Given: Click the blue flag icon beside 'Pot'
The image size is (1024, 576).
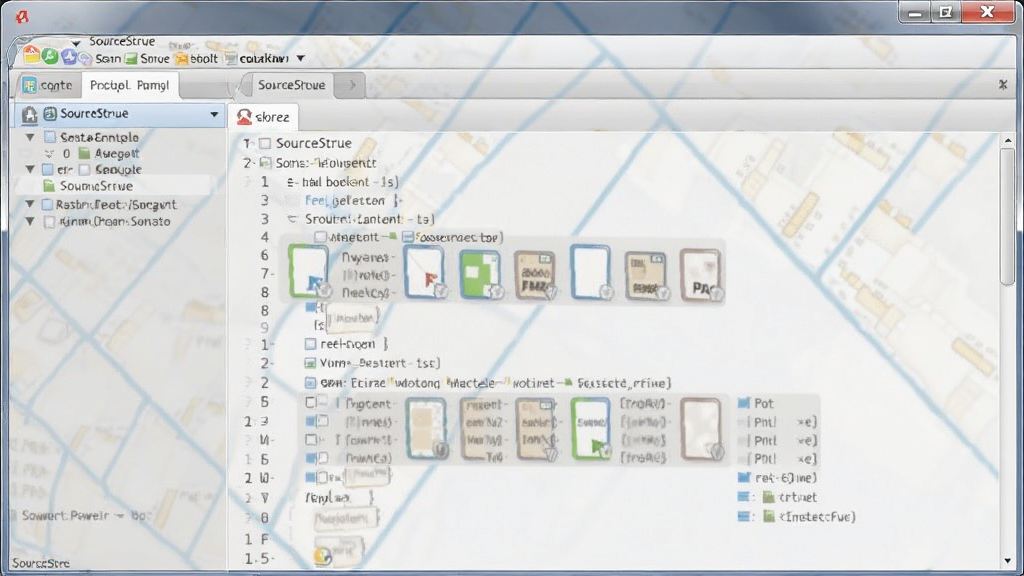Looking at the screenshot, I should click(x=743, y=404).
